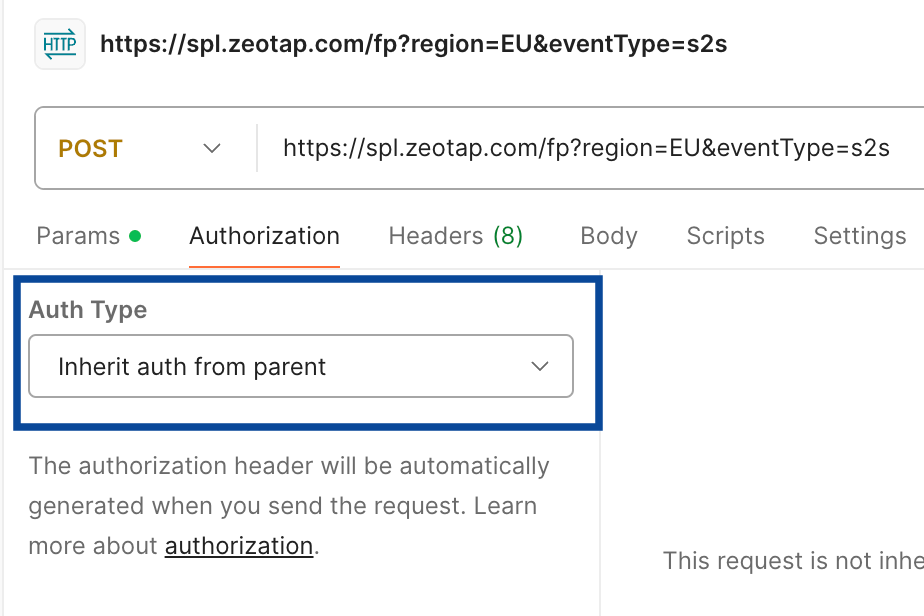Viewport: 924px width, 616px height.
Task: Click the Headers count badge (8)
Action: [508, 236]
